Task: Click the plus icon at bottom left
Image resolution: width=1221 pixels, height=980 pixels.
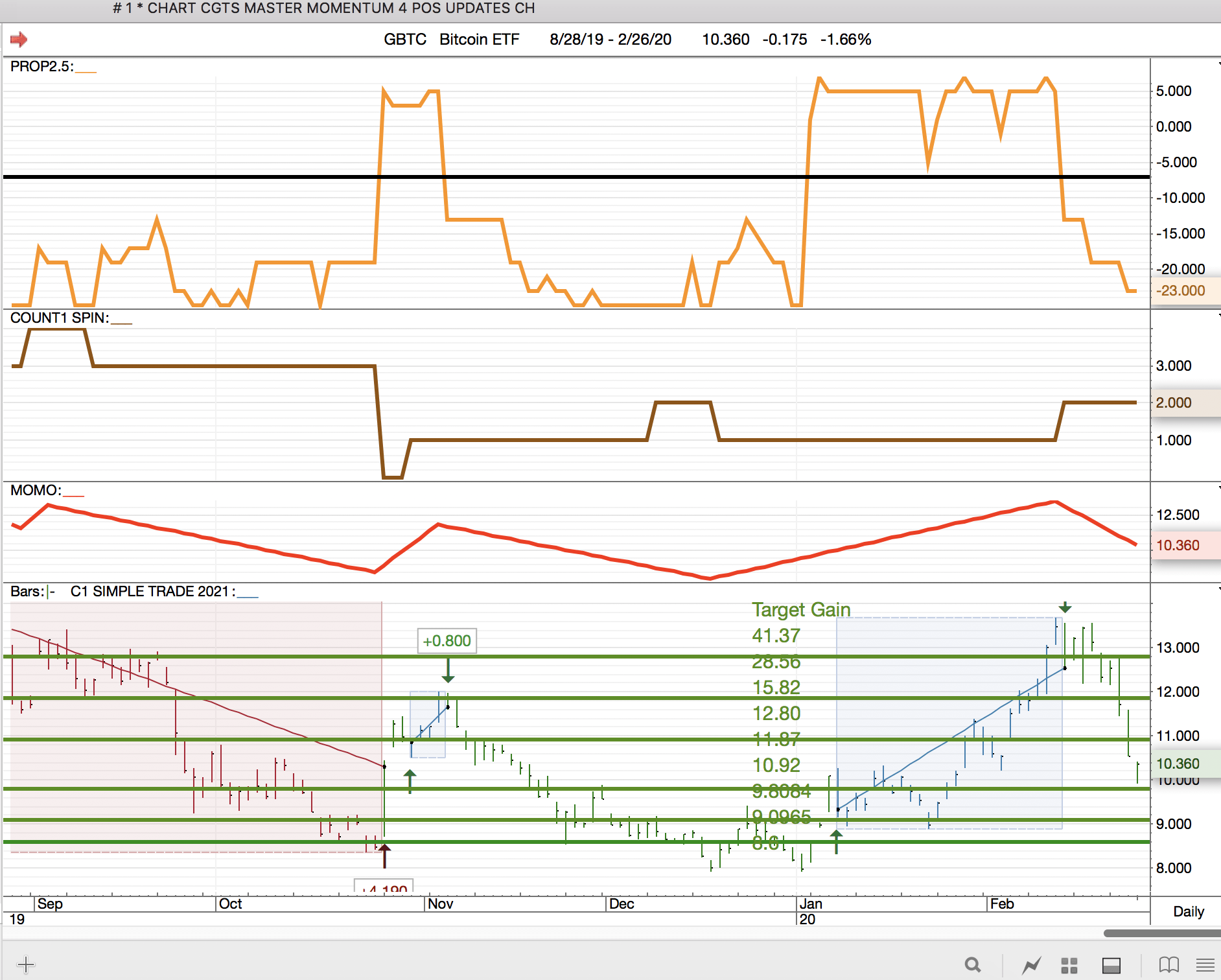Action: pyautogui.click(x=25, y=964)
